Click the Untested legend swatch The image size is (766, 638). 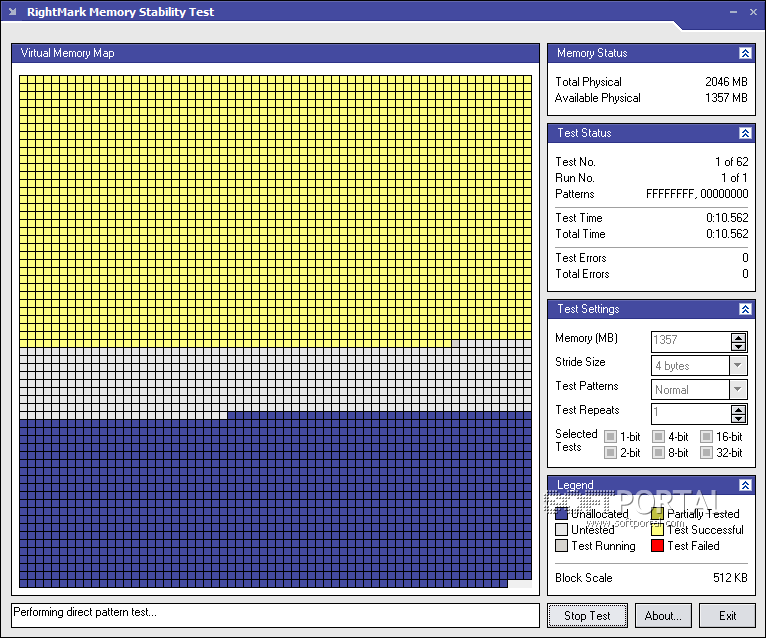coord(561,530)
